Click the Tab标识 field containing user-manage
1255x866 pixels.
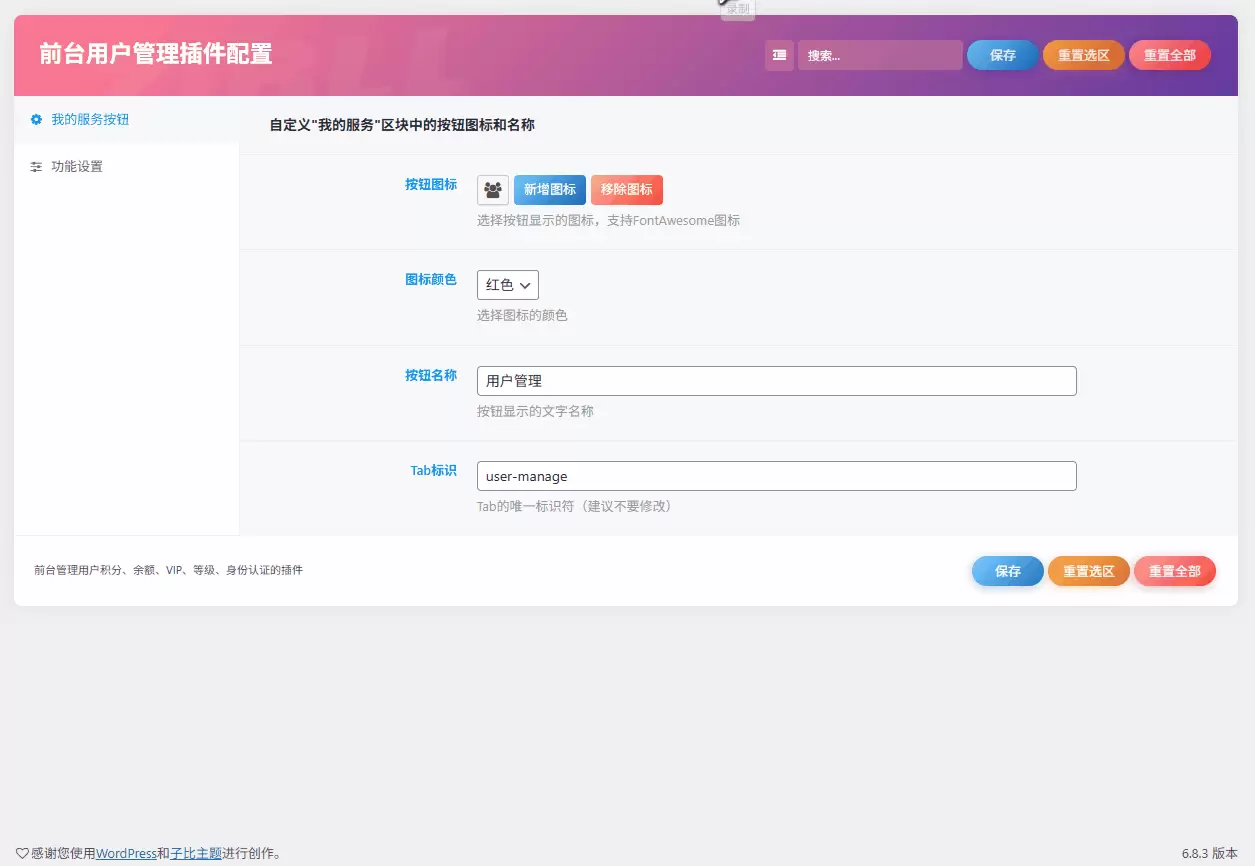[x=776, y=475]
